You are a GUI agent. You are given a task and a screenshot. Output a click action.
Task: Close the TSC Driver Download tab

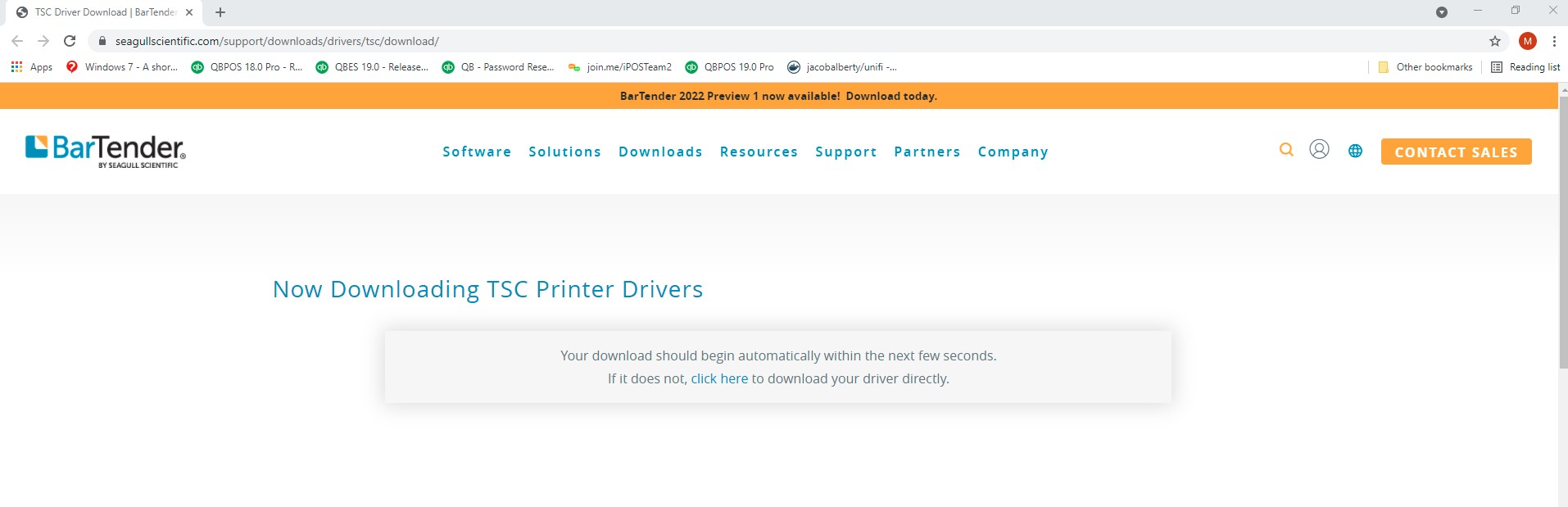[189, 12]
